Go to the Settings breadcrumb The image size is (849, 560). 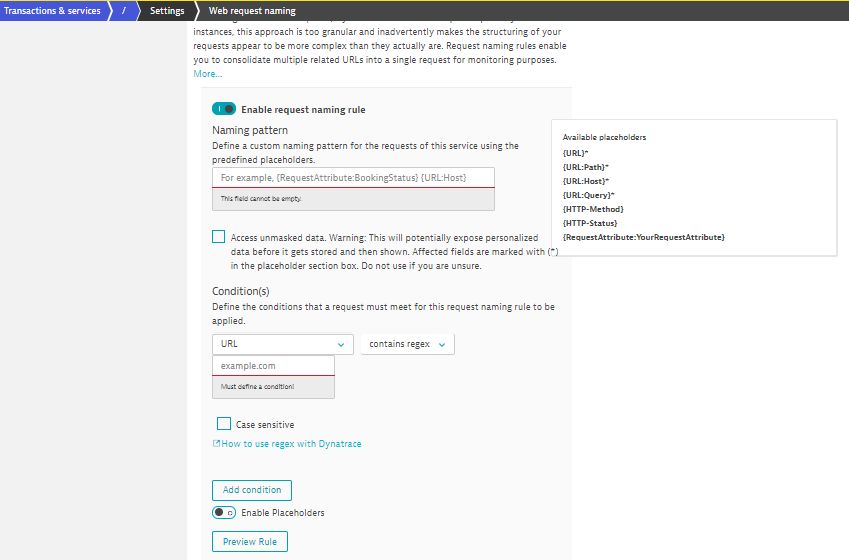coord(166,11)
